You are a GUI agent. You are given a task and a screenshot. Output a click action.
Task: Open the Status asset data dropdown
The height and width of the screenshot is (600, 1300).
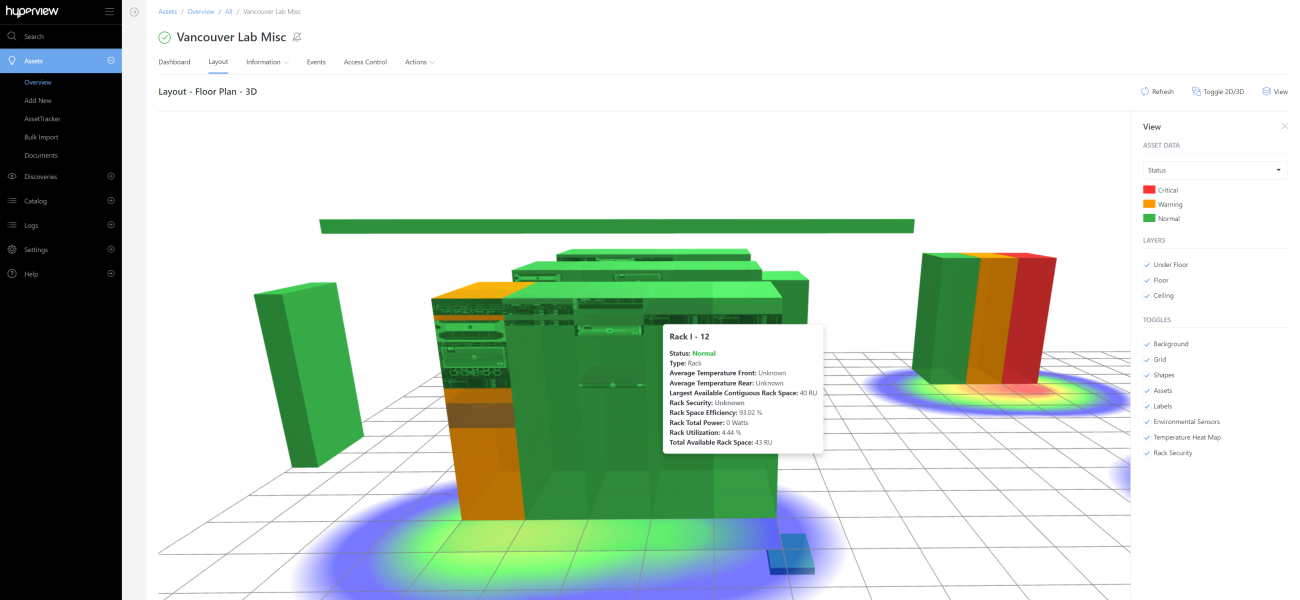1215,170
